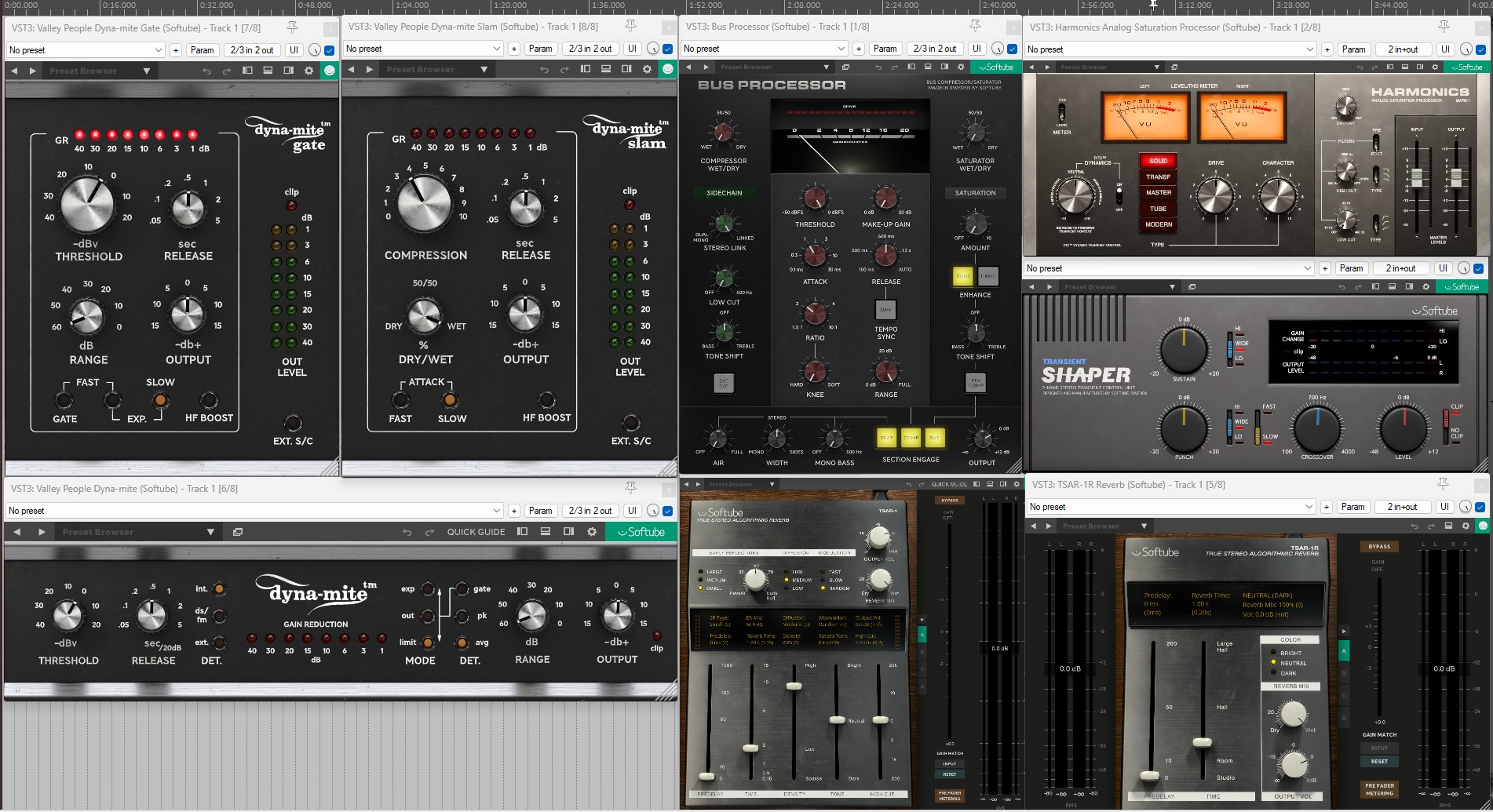Image resolution: width=1493 pixels, height=812 pixels.
Task: Engage the TUBE saturation type on Harmonics
Action: (x=1158, y=209)
